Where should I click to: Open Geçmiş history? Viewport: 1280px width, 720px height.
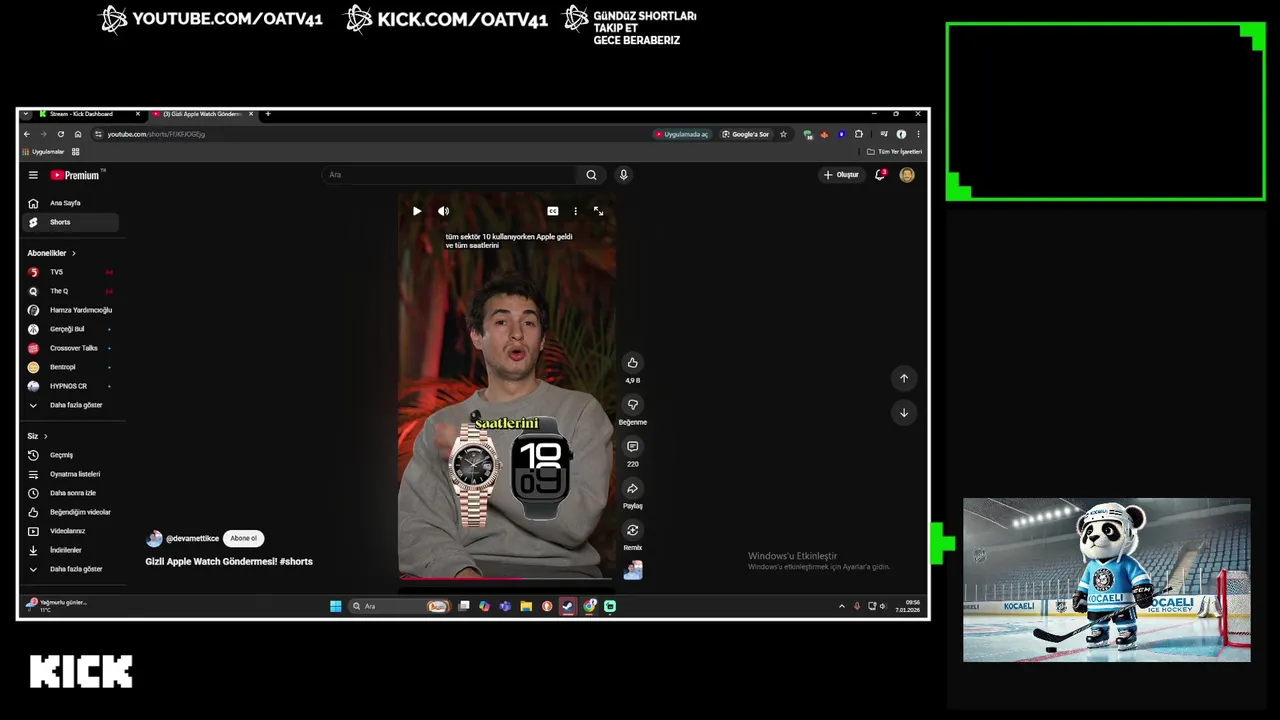pos(70,455)
